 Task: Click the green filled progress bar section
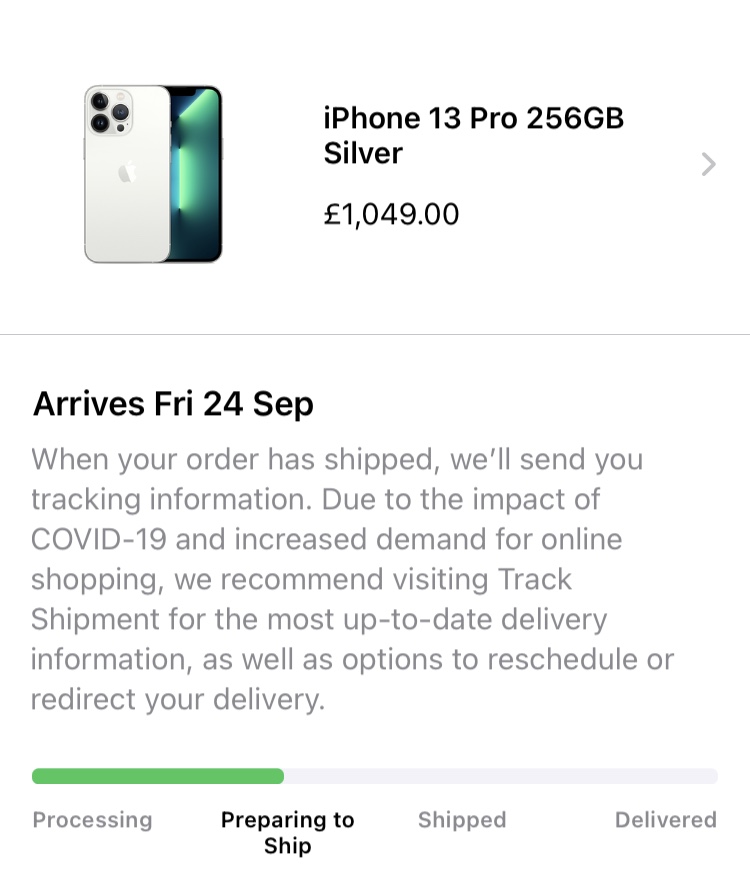tap(158, 776)
